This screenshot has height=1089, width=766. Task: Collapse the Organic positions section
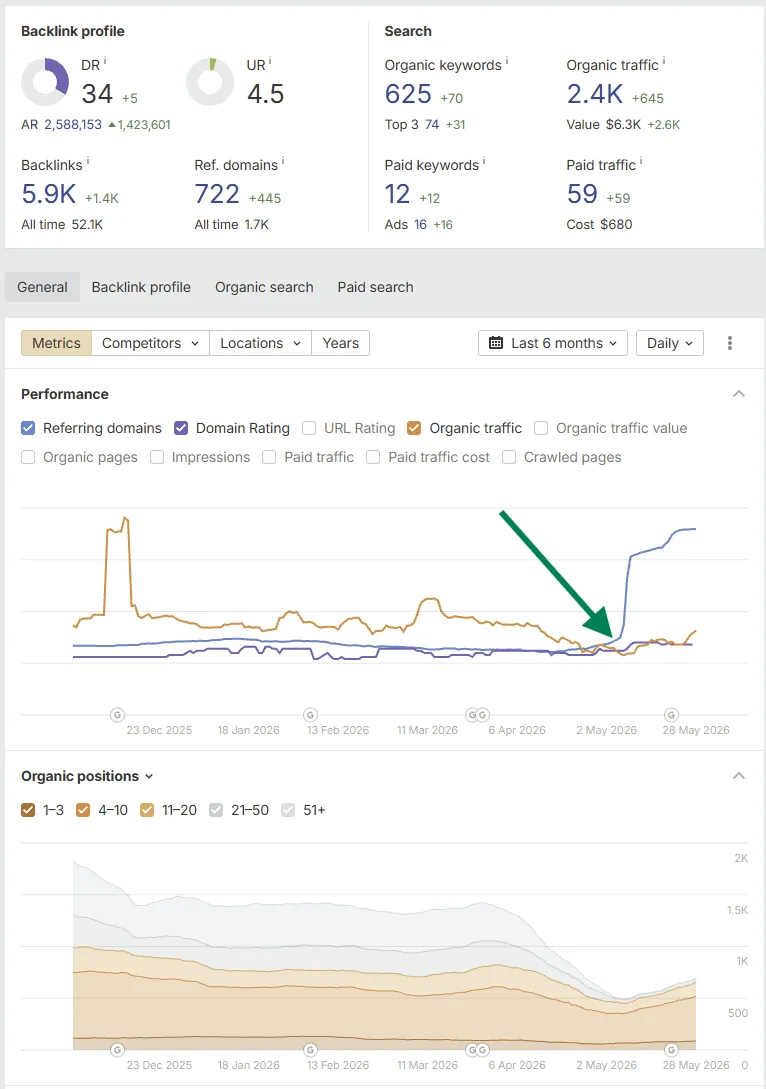click(x=739, y=776)
